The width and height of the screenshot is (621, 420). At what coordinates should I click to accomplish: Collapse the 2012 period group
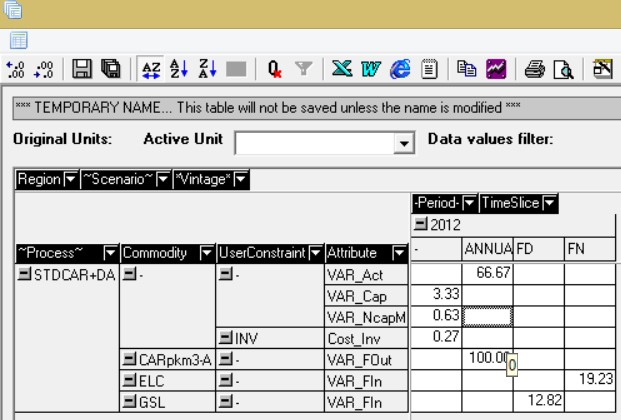point(420,224)
